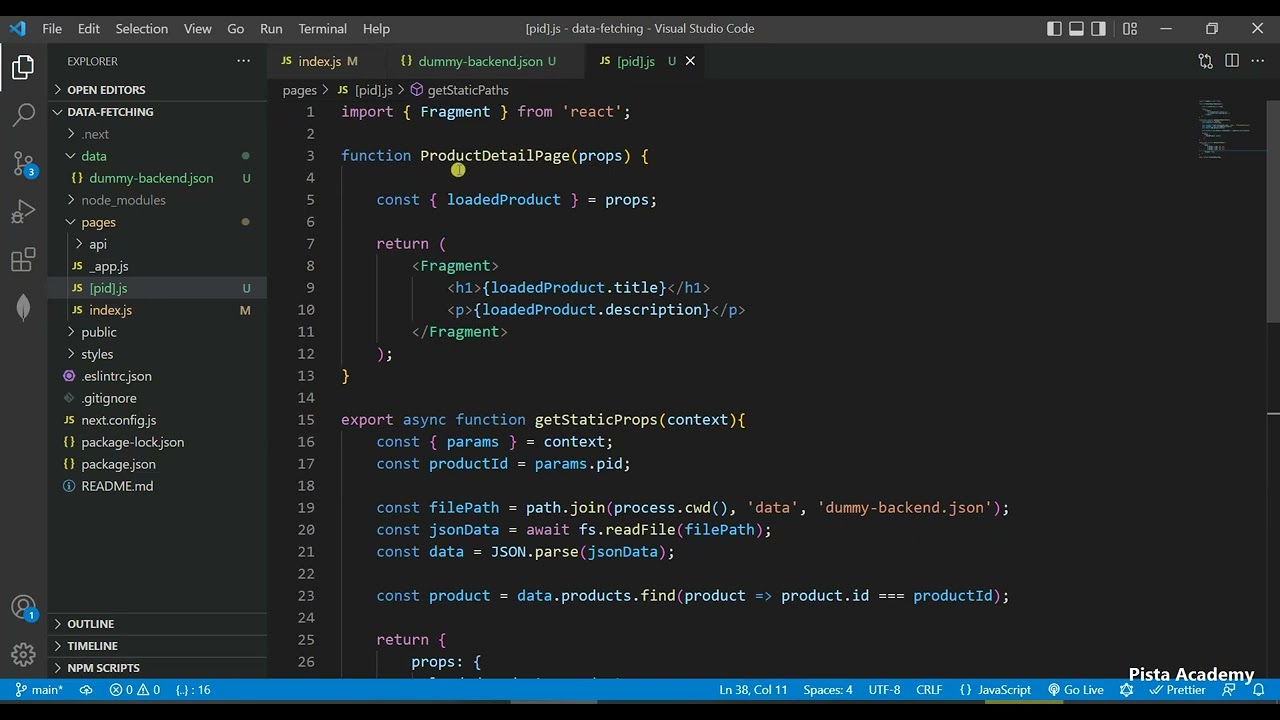Viewport: 1280px width, 720px height.
Task: Click the Prettier status item
Action: [1178, 690]
